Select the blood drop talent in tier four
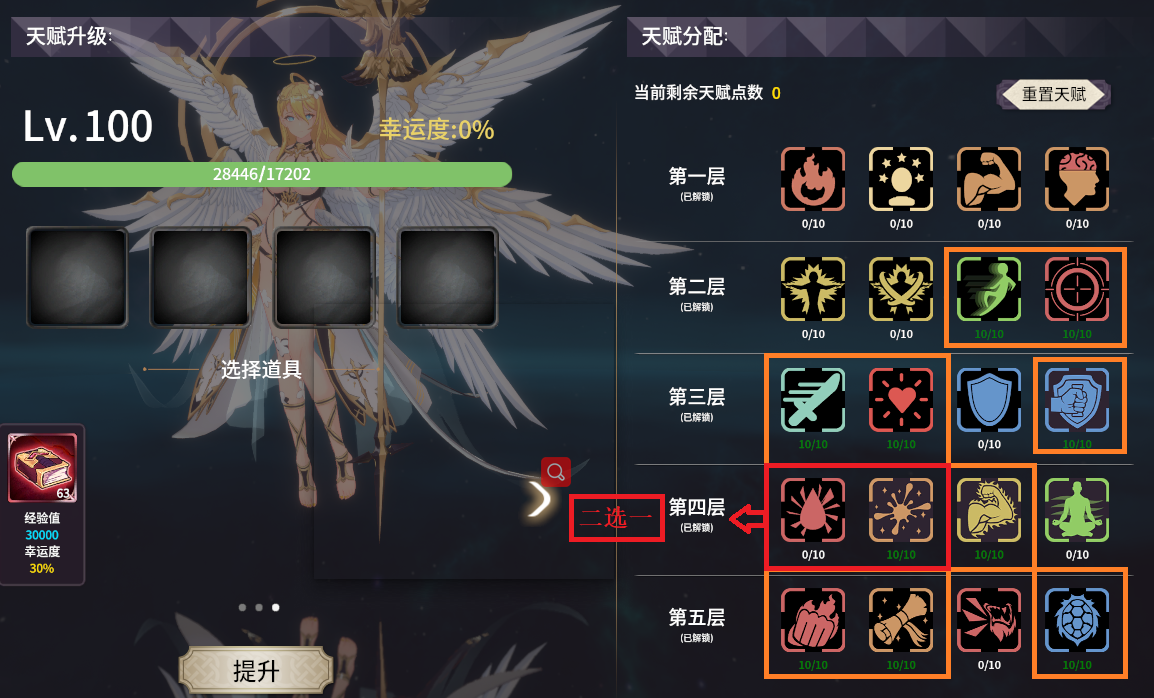Viewport: 1154px width, 698px height. tap(813, 510)
